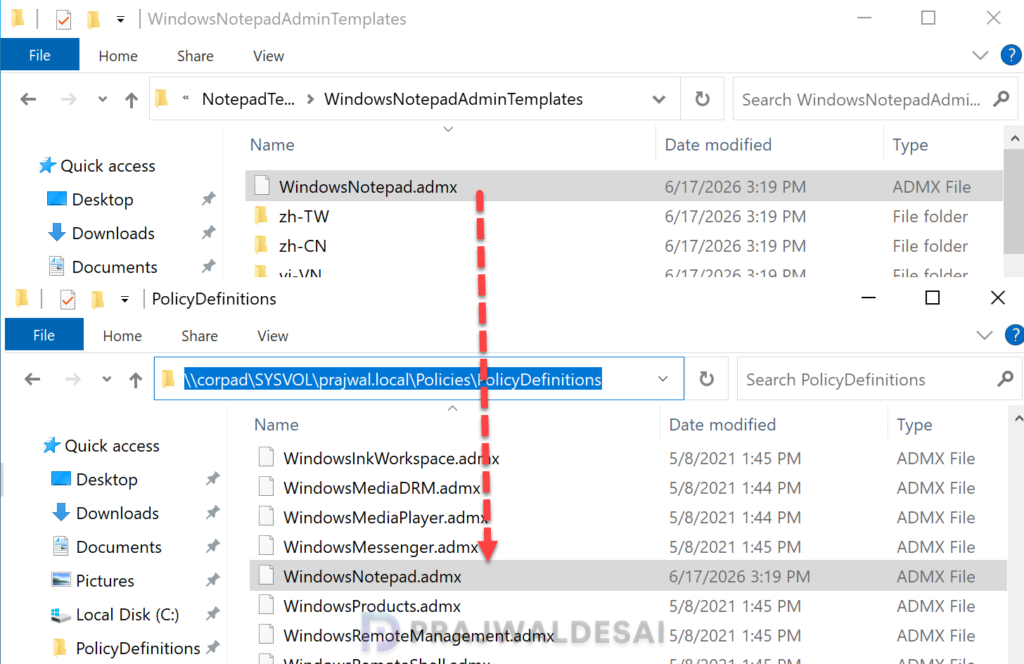Click search magnifier in WindowsNotepadAdminTemplates window
Screen dimensions: 1024x664
click(1001, 99)
